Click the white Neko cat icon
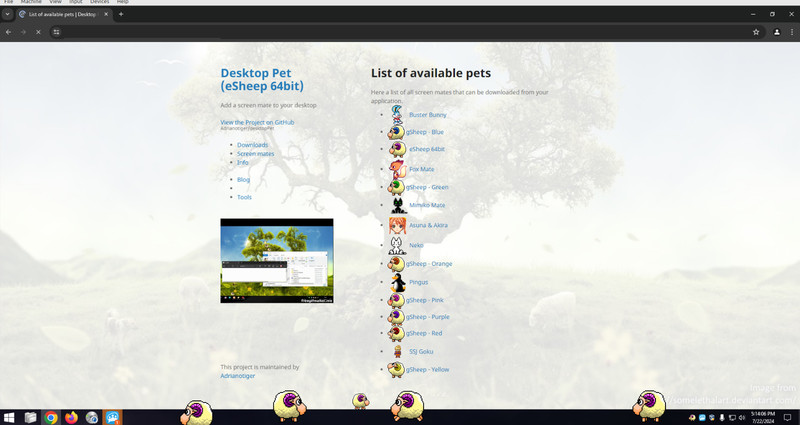The image size is (800, 425). (x=397, y=245)
